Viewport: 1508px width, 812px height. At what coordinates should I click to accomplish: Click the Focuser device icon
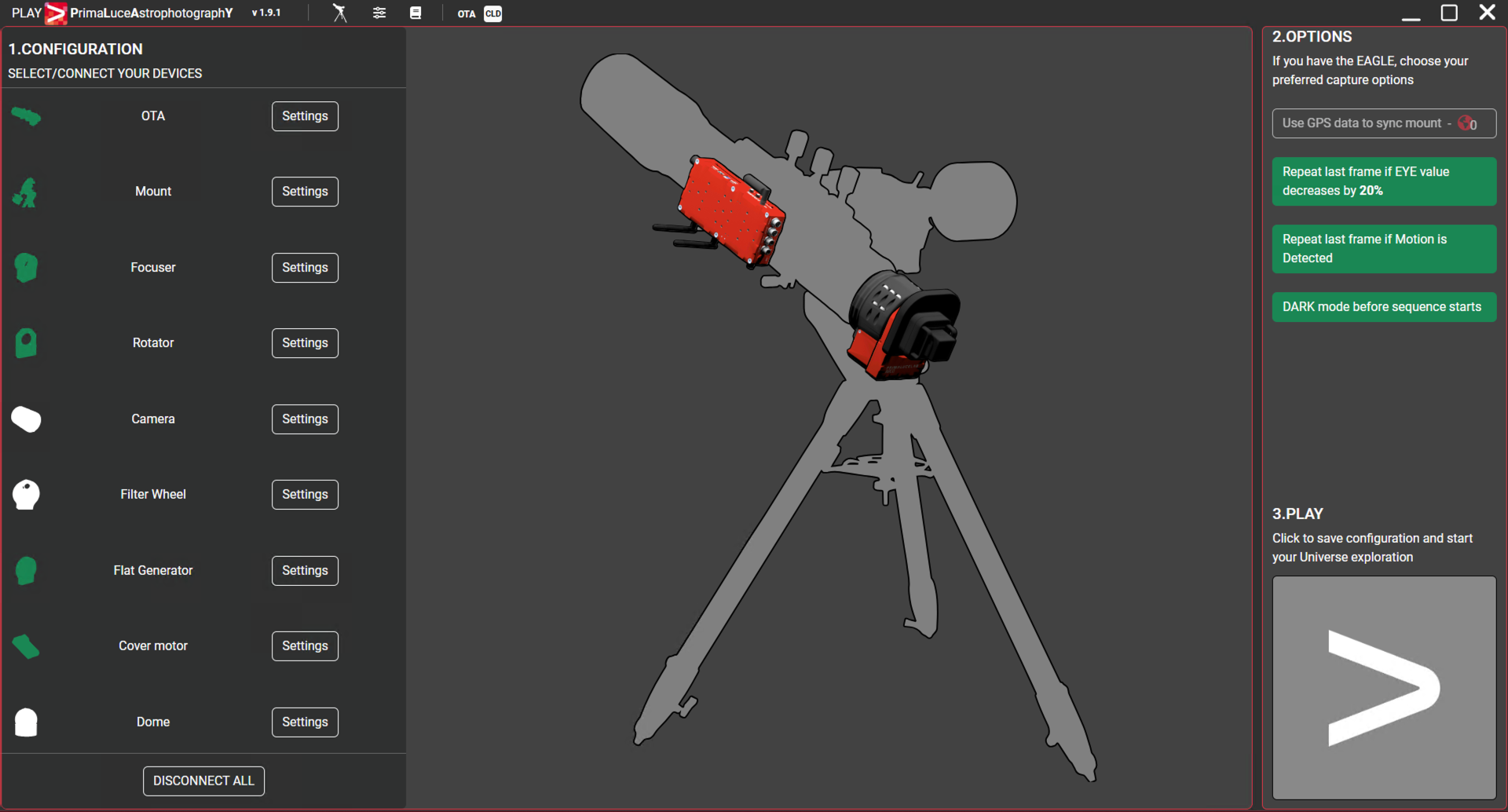26,268
